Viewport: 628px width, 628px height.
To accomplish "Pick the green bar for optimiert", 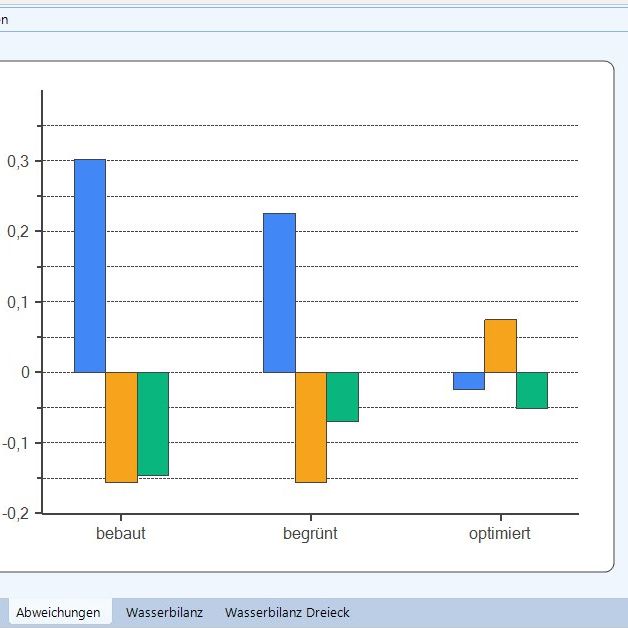I will click(x=532, y=390).
